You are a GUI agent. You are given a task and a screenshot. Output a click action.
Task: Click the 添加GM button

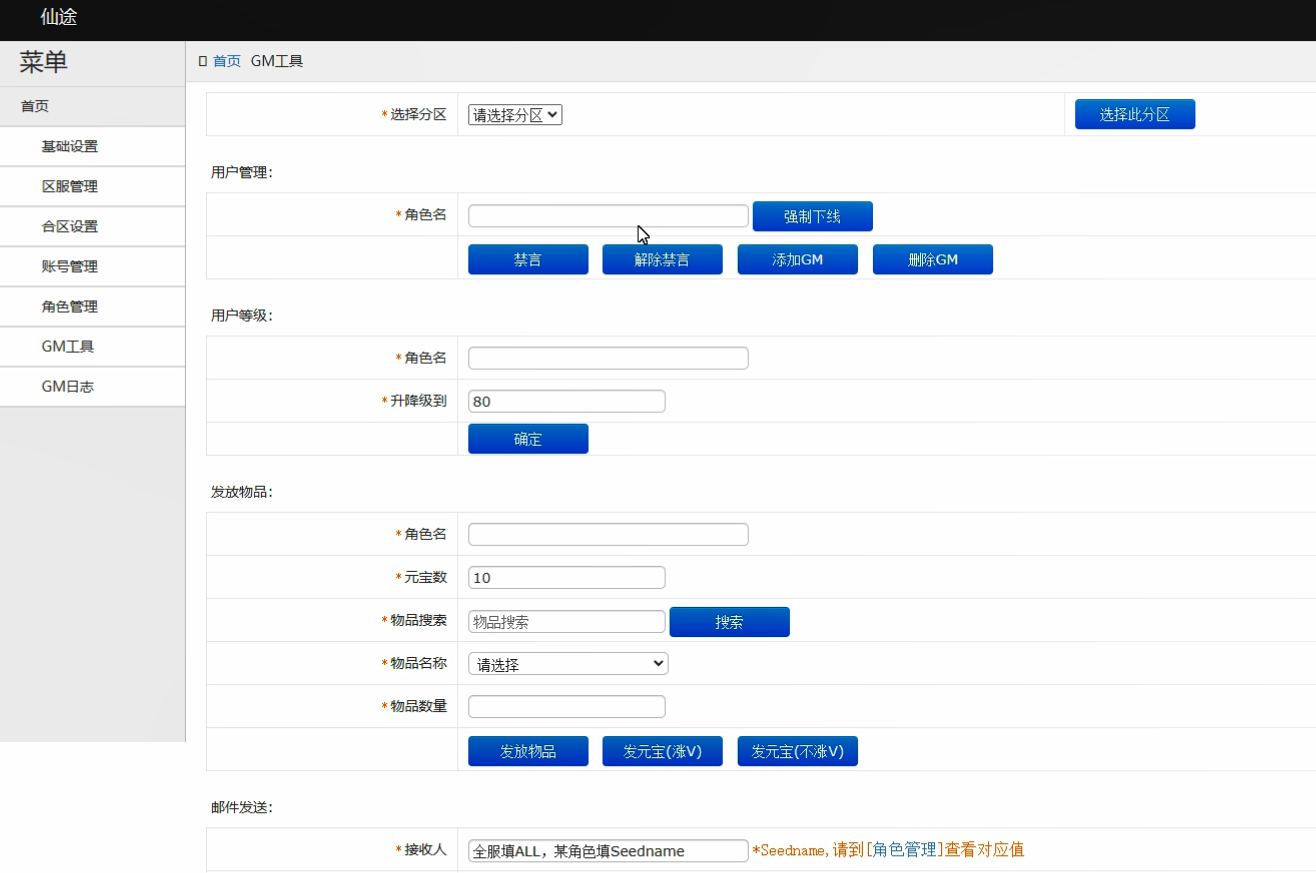click(x=797, y=260)
